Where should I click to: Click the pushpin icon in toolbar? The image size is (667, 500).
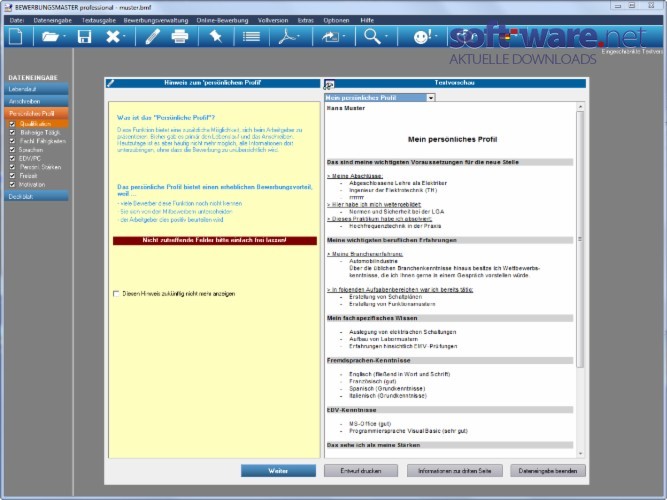216,37
